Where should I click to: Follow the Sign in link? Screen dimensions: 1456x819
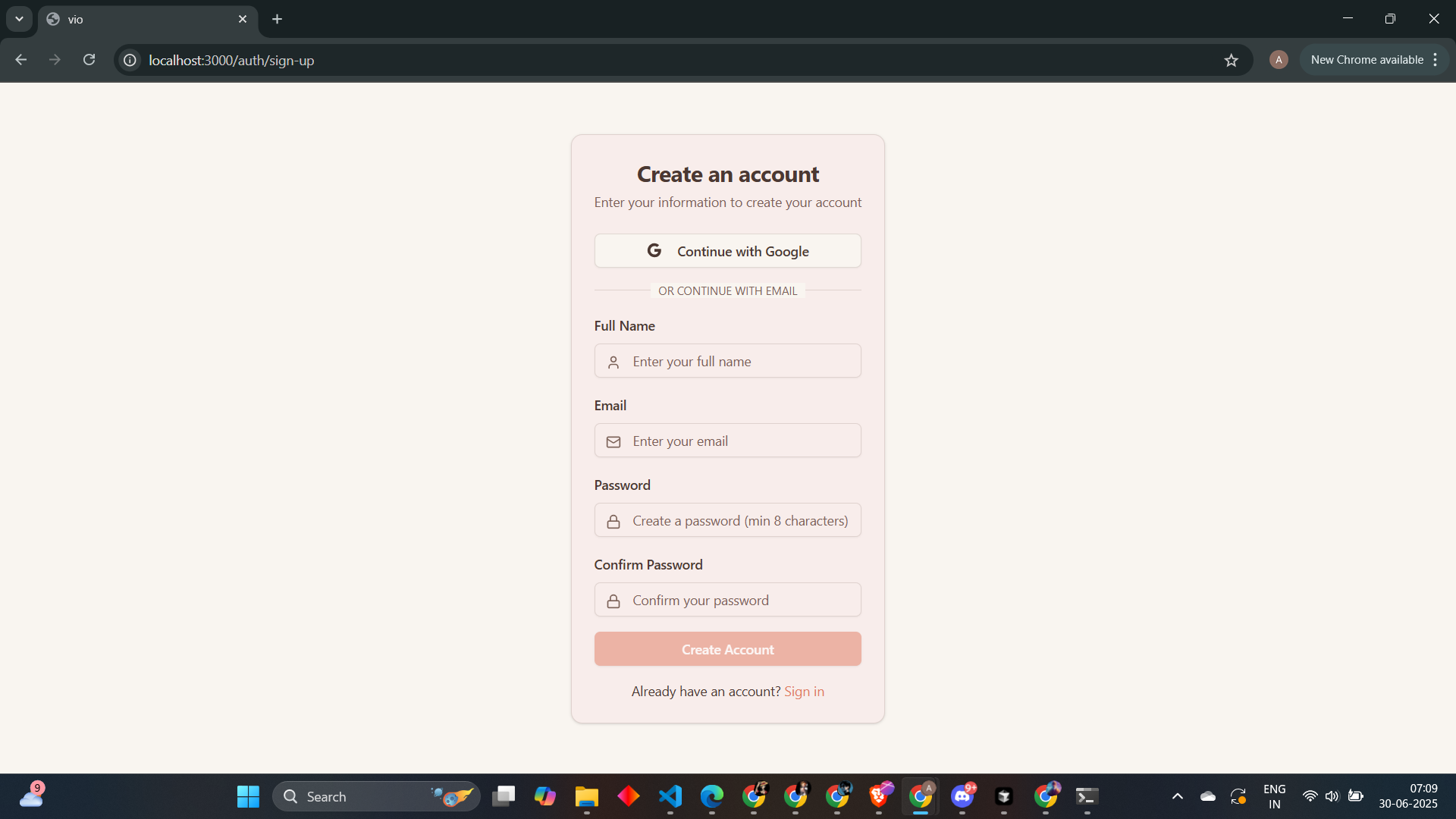(x=804, y=692)
